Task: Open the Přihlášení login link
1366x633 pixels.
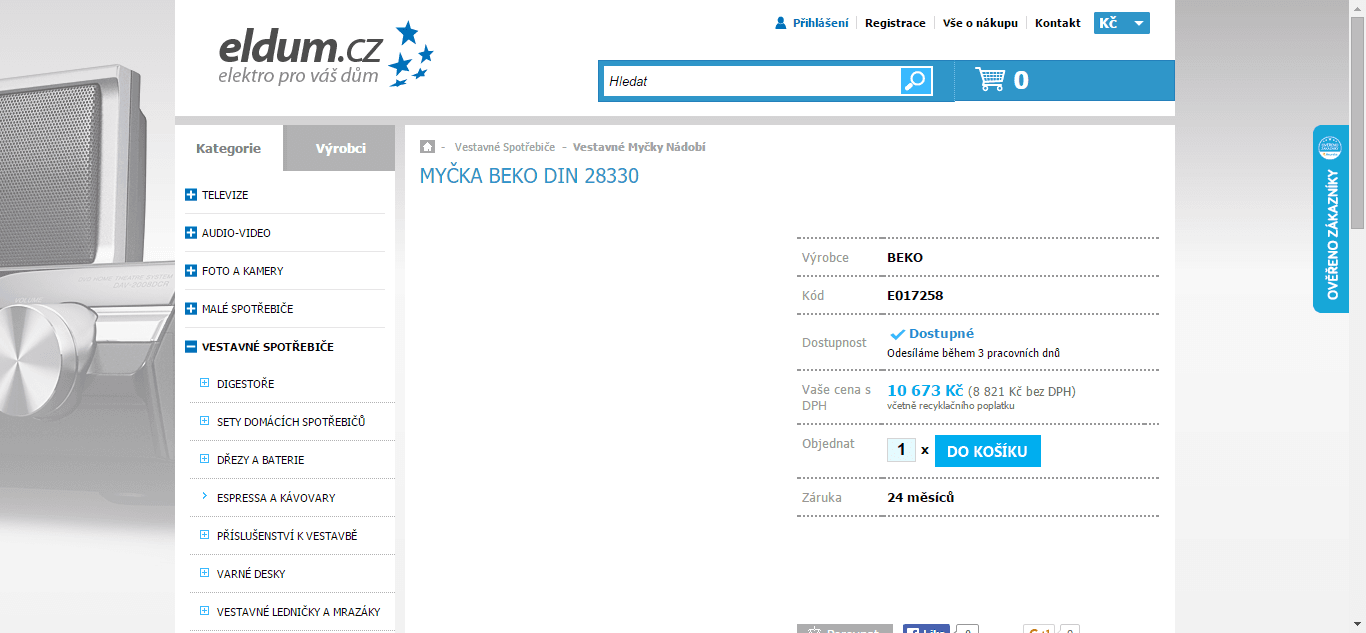Action: tap(820, 23)
